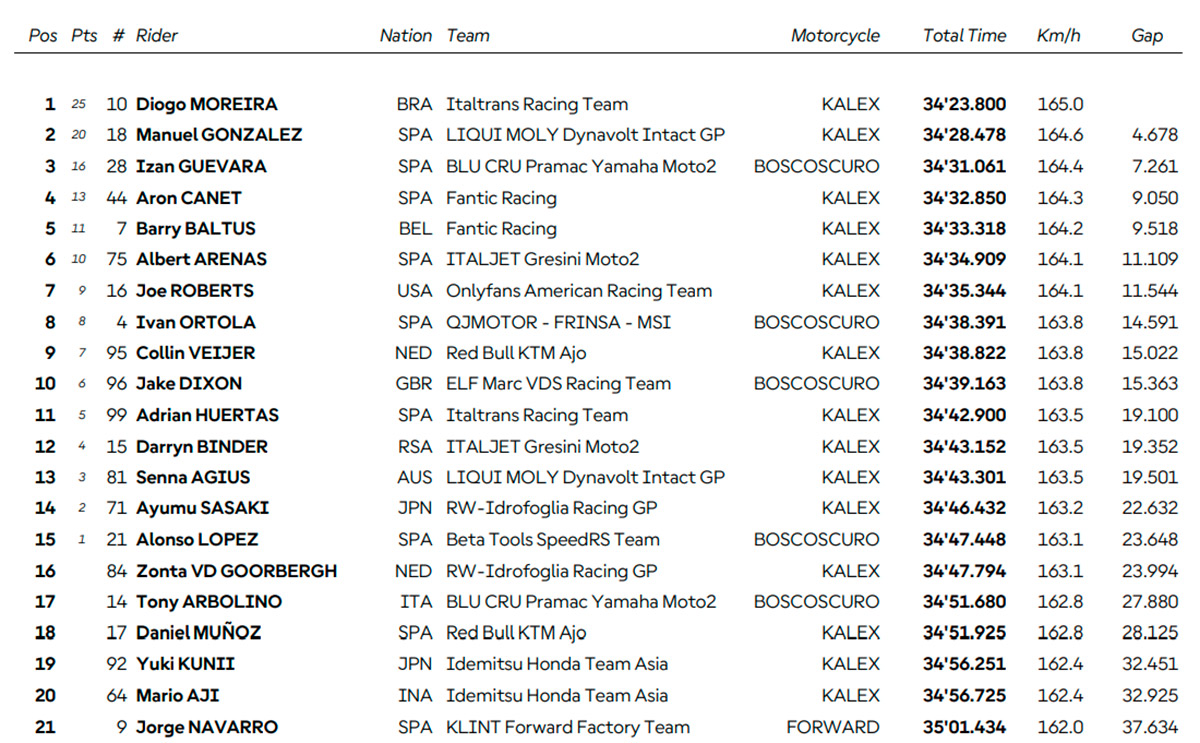Select the Nation column header

coord(405,36)
